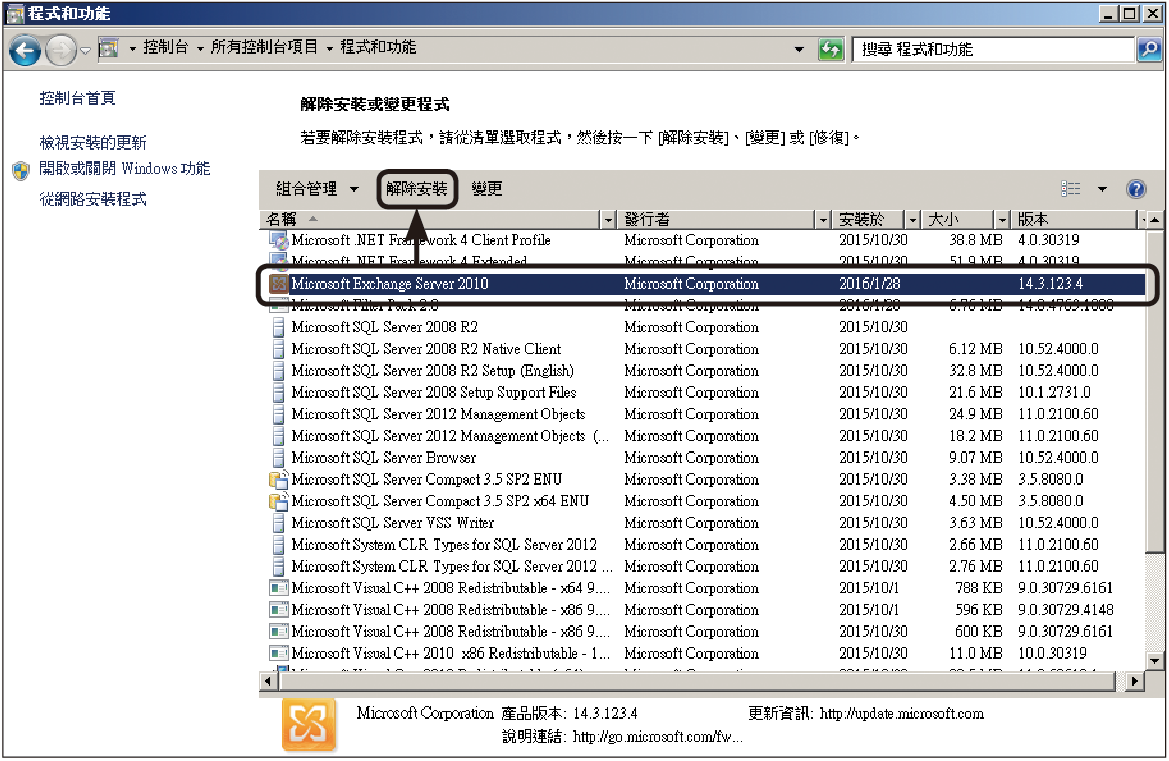Image resolution: width=1169 pixels, height=761 pixels.
Task: Click the 2016/1/28 install date of Exchange Server
Action: (x=869, y=283)
